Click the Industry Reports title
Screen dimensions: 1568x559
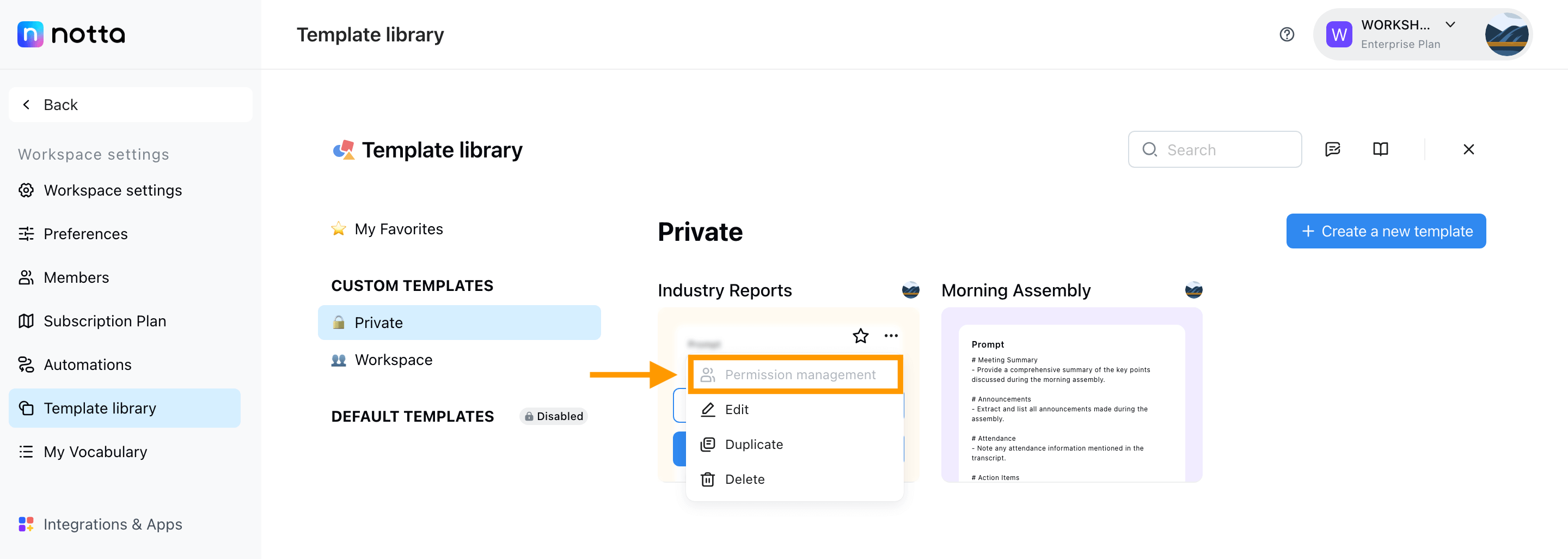724,290
